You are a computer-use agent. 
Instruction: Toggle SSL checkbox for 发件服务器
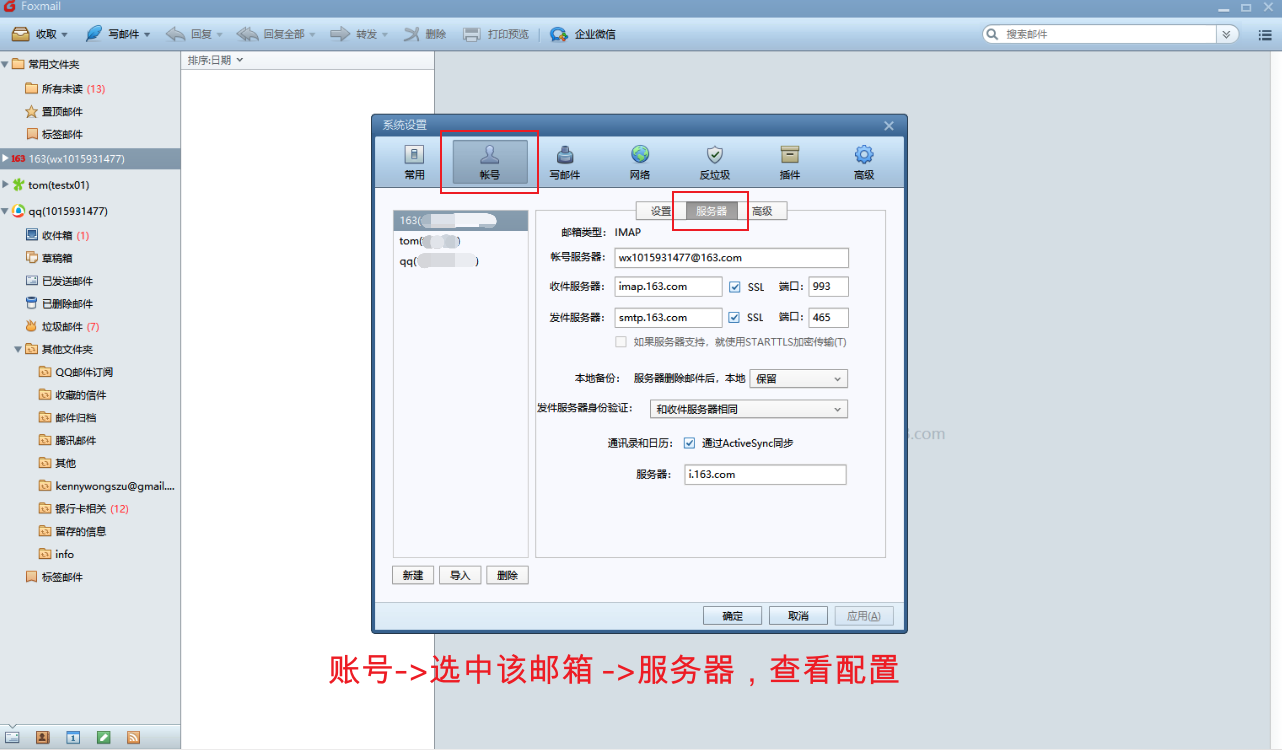pyautogui.click(x=735, y=317)
